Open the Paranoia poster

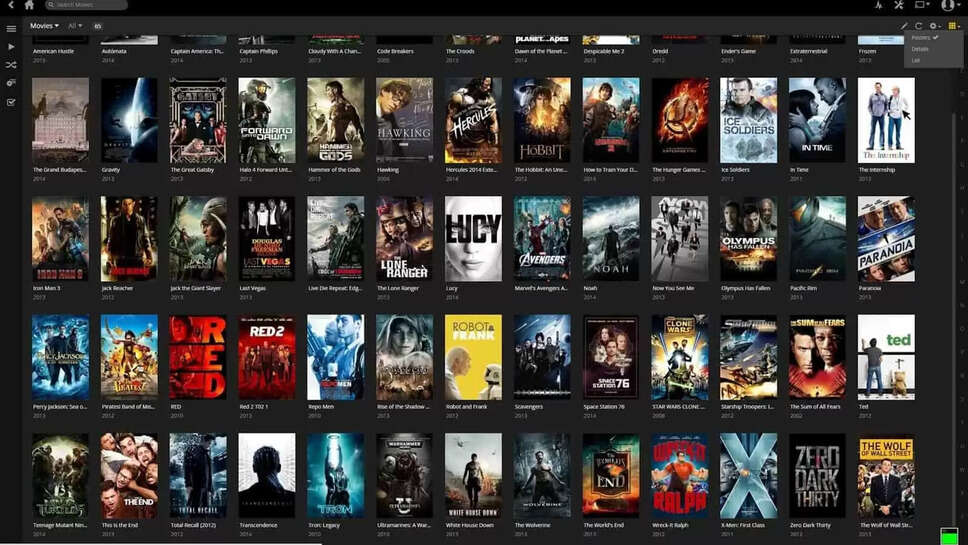(887, 239)
